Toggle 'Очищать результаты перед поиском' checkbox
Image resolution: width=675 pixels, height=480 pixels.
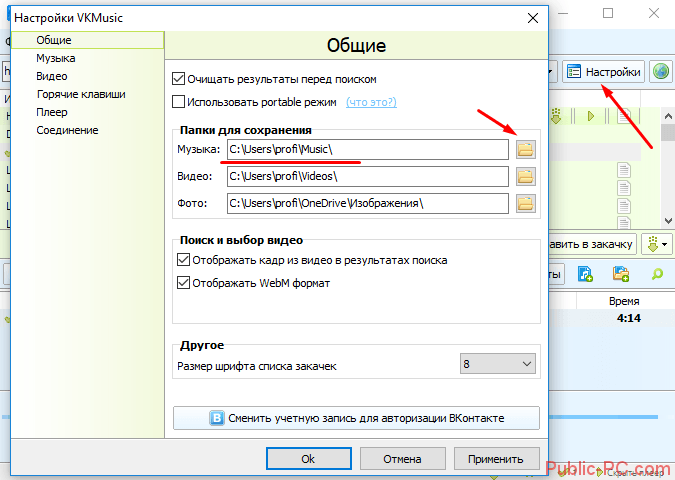178,79
